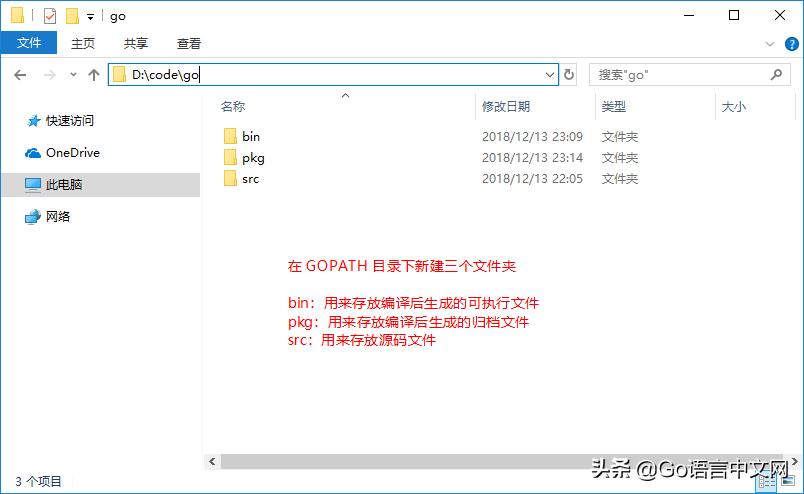Switch to the 主页 ribbon tab

pyautogui.click(x=83, y=44)
